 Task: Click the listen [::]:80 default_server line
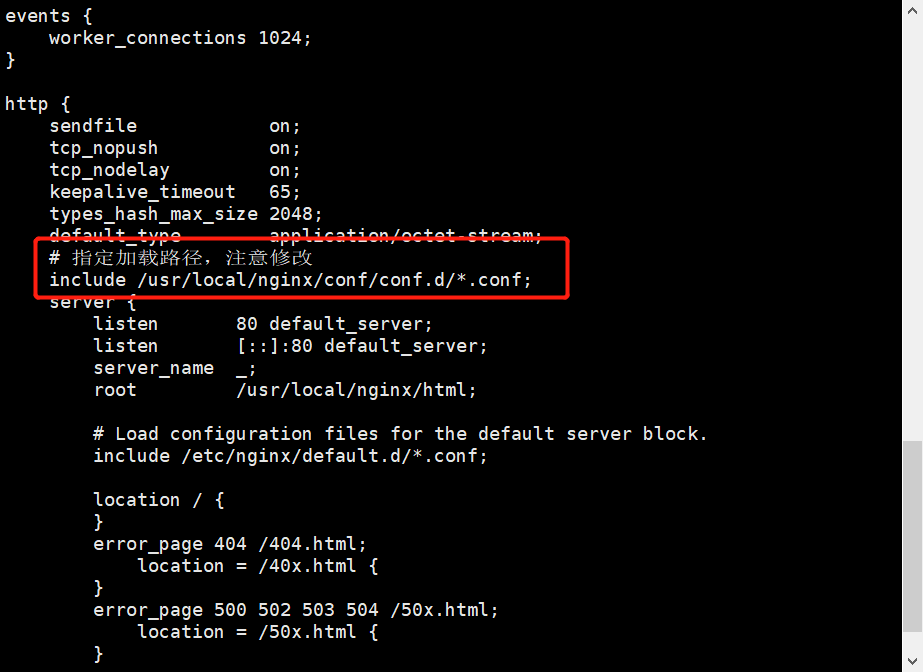(290, 346)
